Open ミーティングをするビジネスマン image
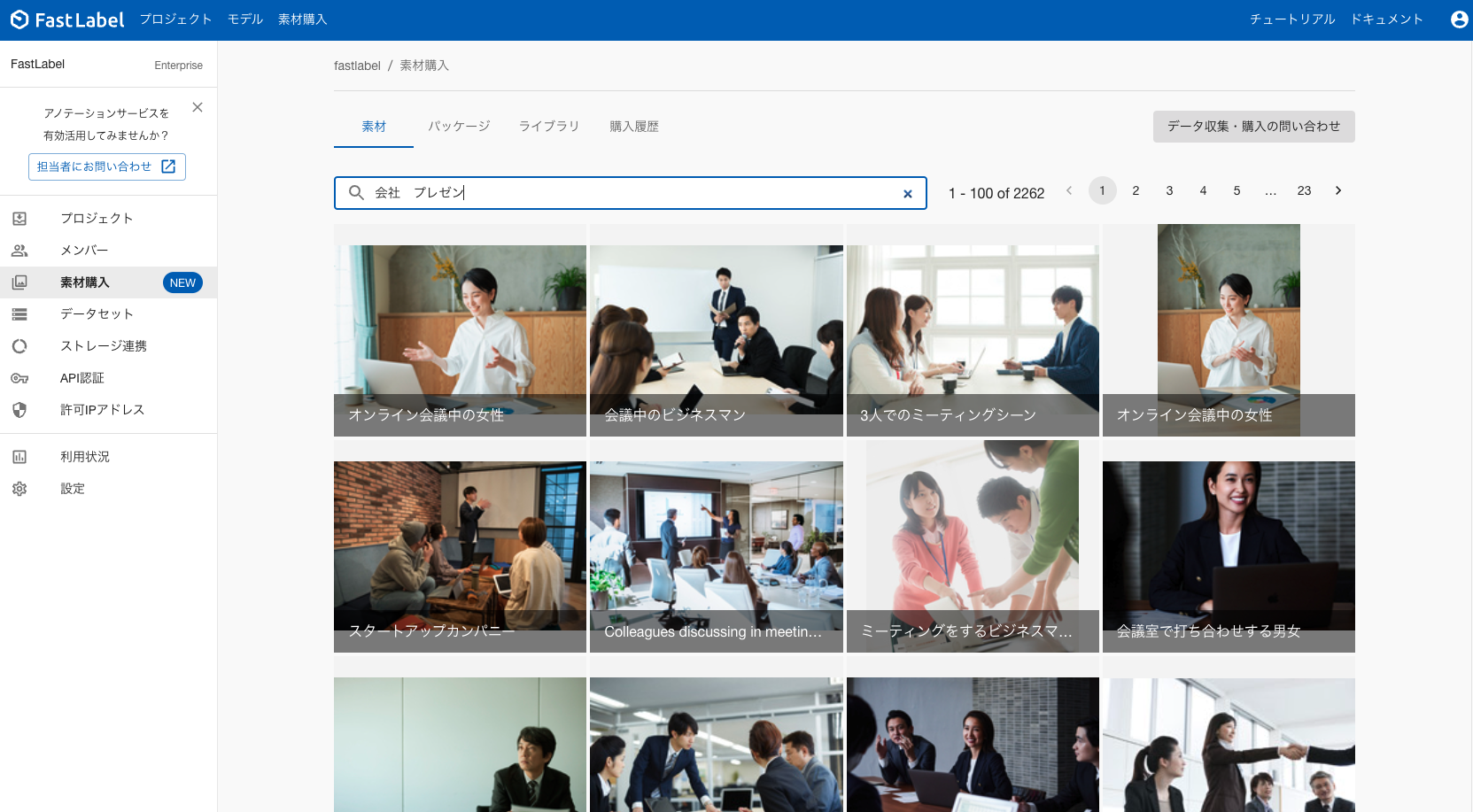1473x812 pixels. (x=973, y=546)
